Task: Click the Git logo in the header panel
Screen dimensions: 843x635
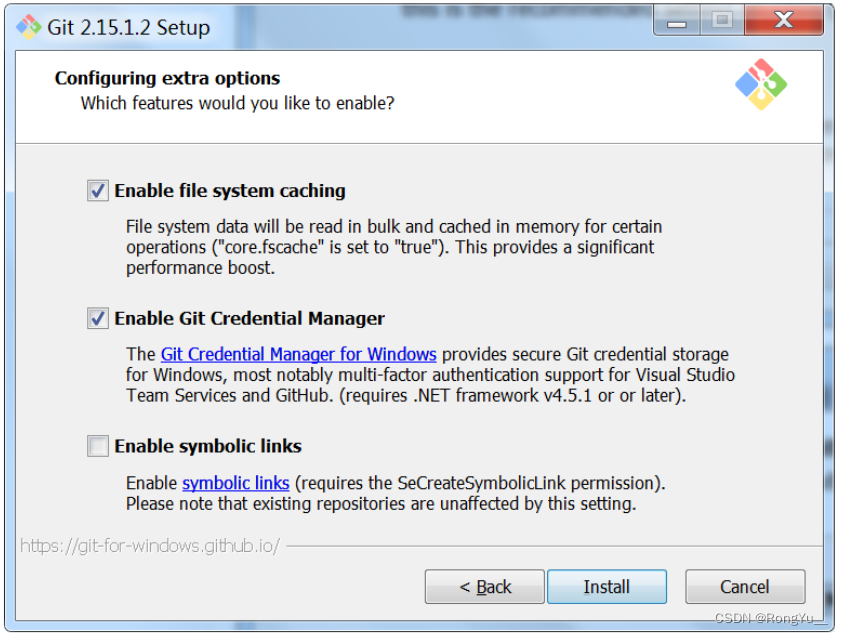Action: (761, 84)
